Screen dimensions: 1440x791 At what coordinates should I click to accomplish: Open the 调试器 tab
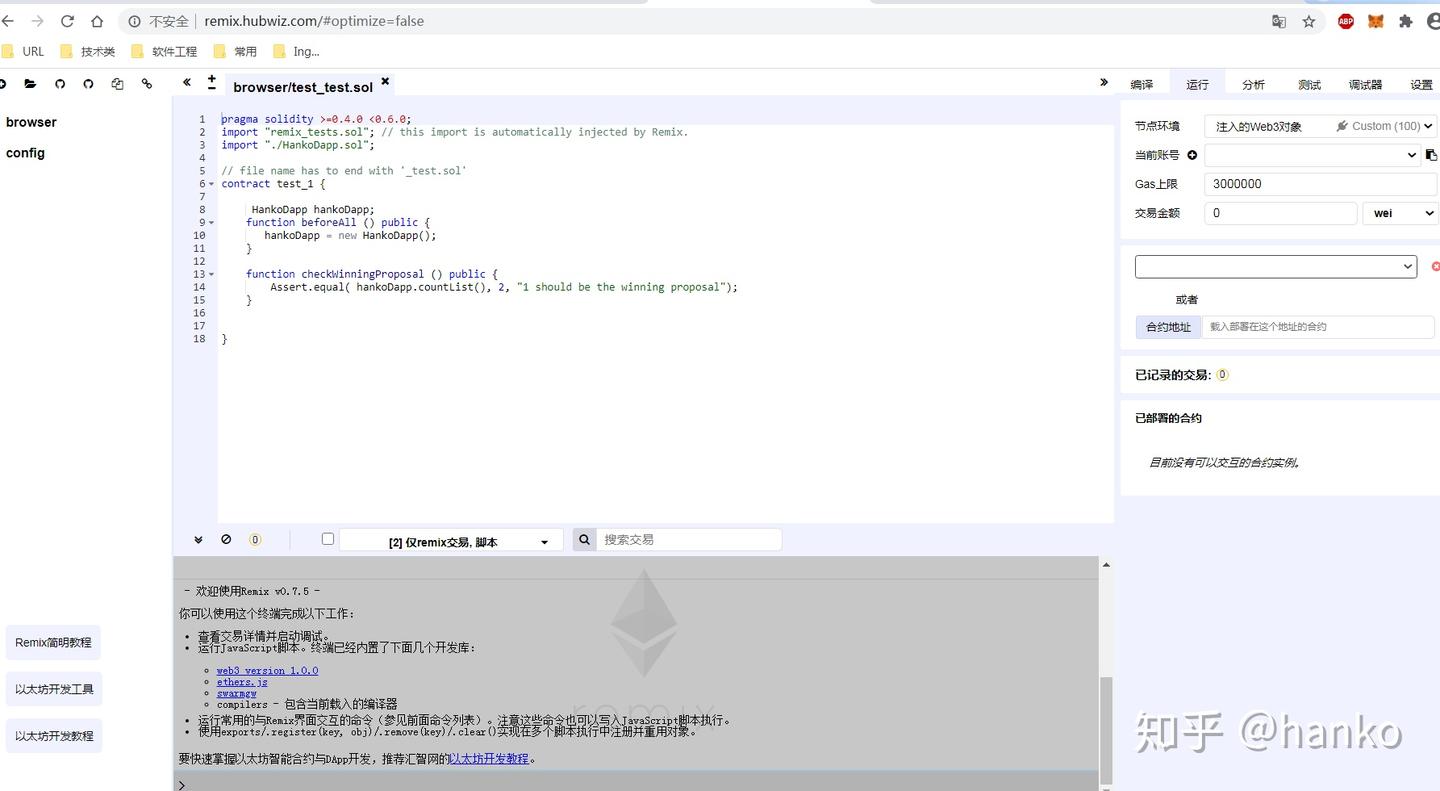tap(1364, 85)
